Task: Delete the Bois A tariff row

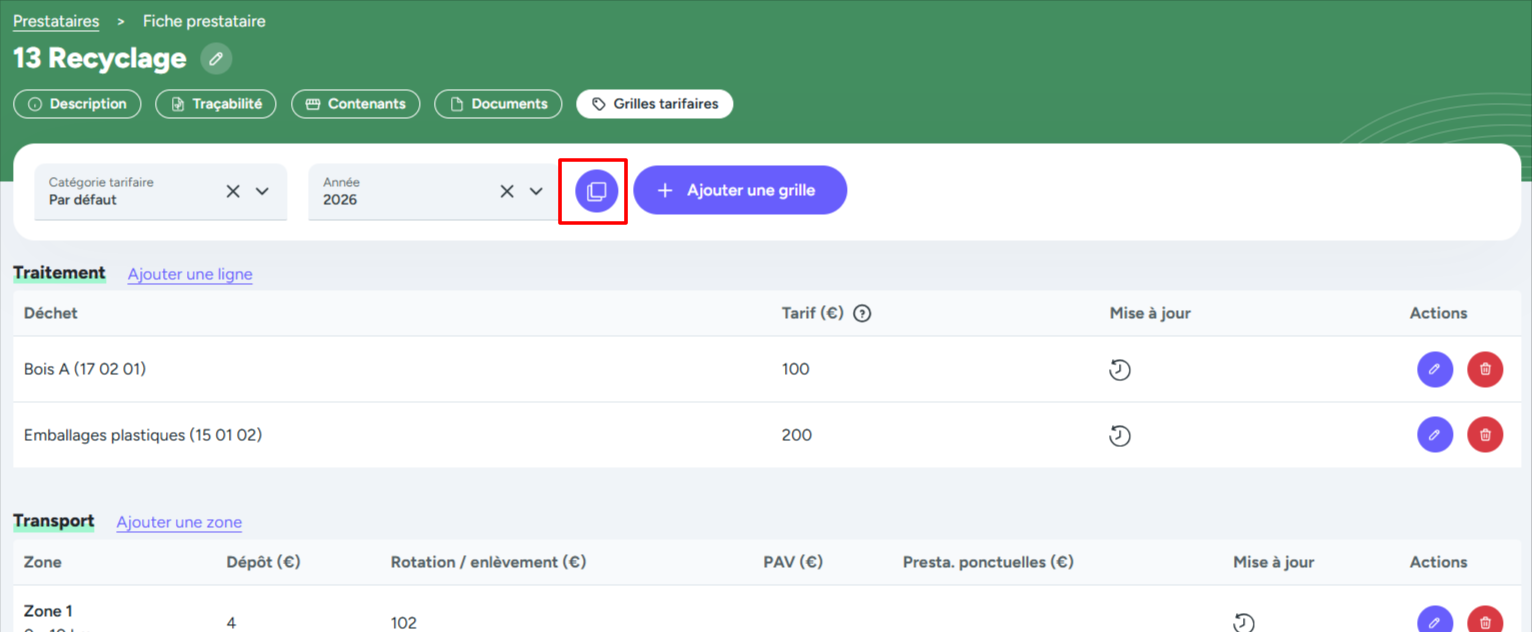Action: 1484,369
